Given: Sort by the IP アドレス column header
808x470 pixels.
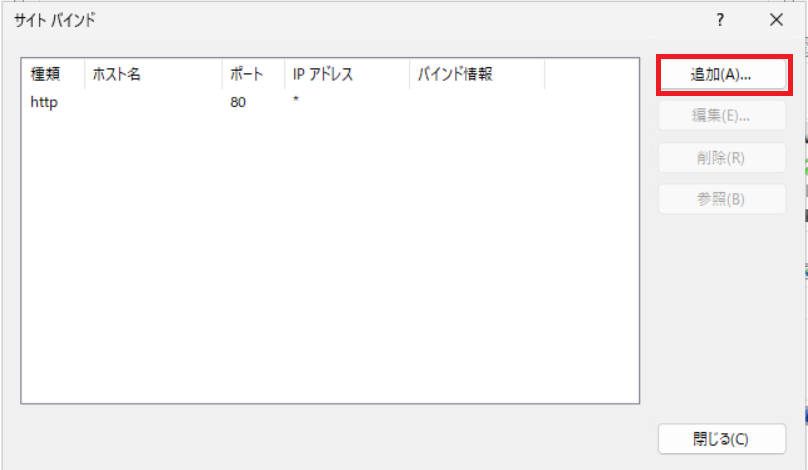Looking at the screenshot, I should (x=347, y=74).
